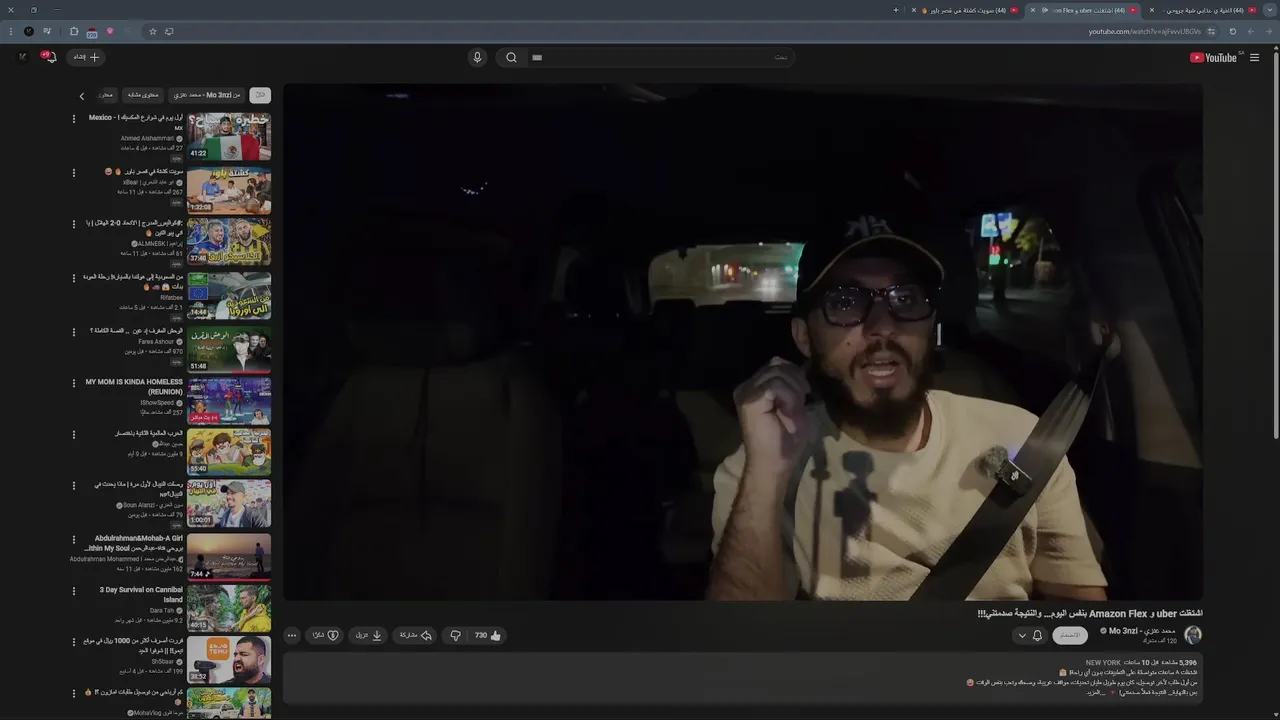Expand the video description box
Screen dimensions: 1280x720
[x=742, y=679]
